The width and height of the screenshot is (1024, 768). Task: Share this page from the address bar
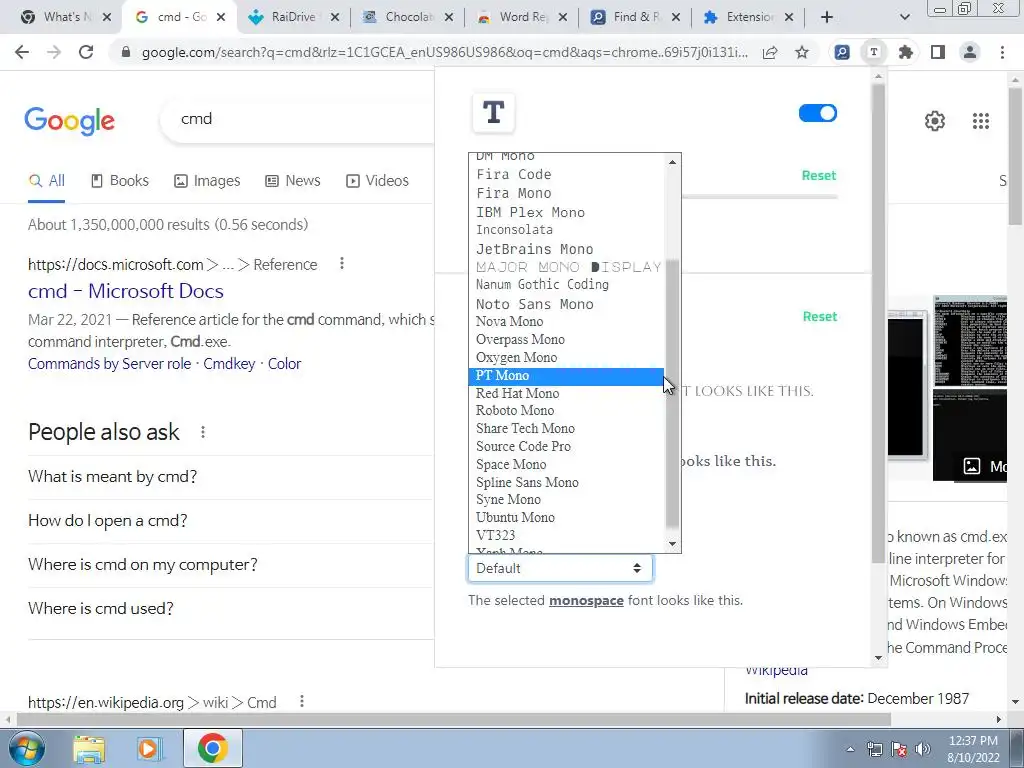tap(770, 52)
